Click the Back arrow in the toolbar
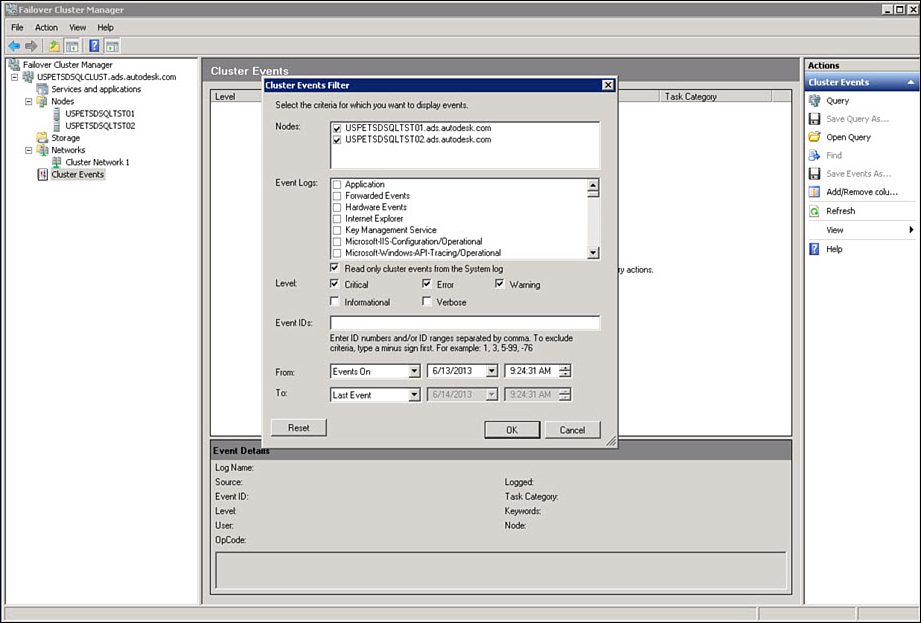 13,46
